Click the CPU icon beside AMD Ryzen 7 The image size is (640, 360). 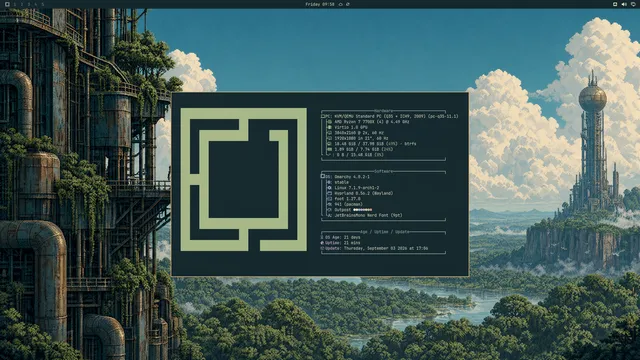(329, 122)
